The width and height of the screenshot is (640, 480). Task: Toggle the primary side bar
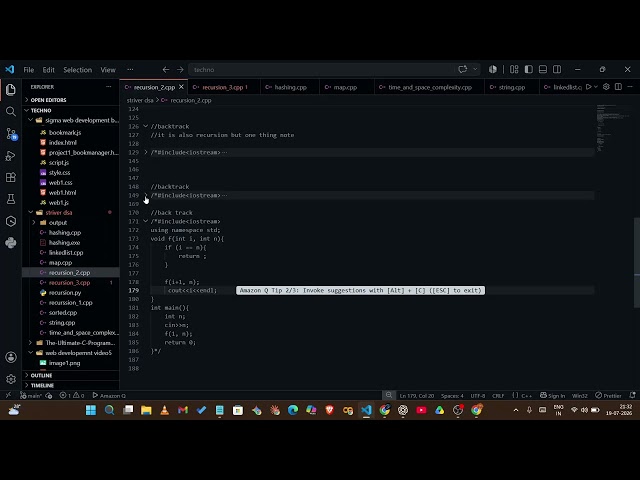[529, 69]
